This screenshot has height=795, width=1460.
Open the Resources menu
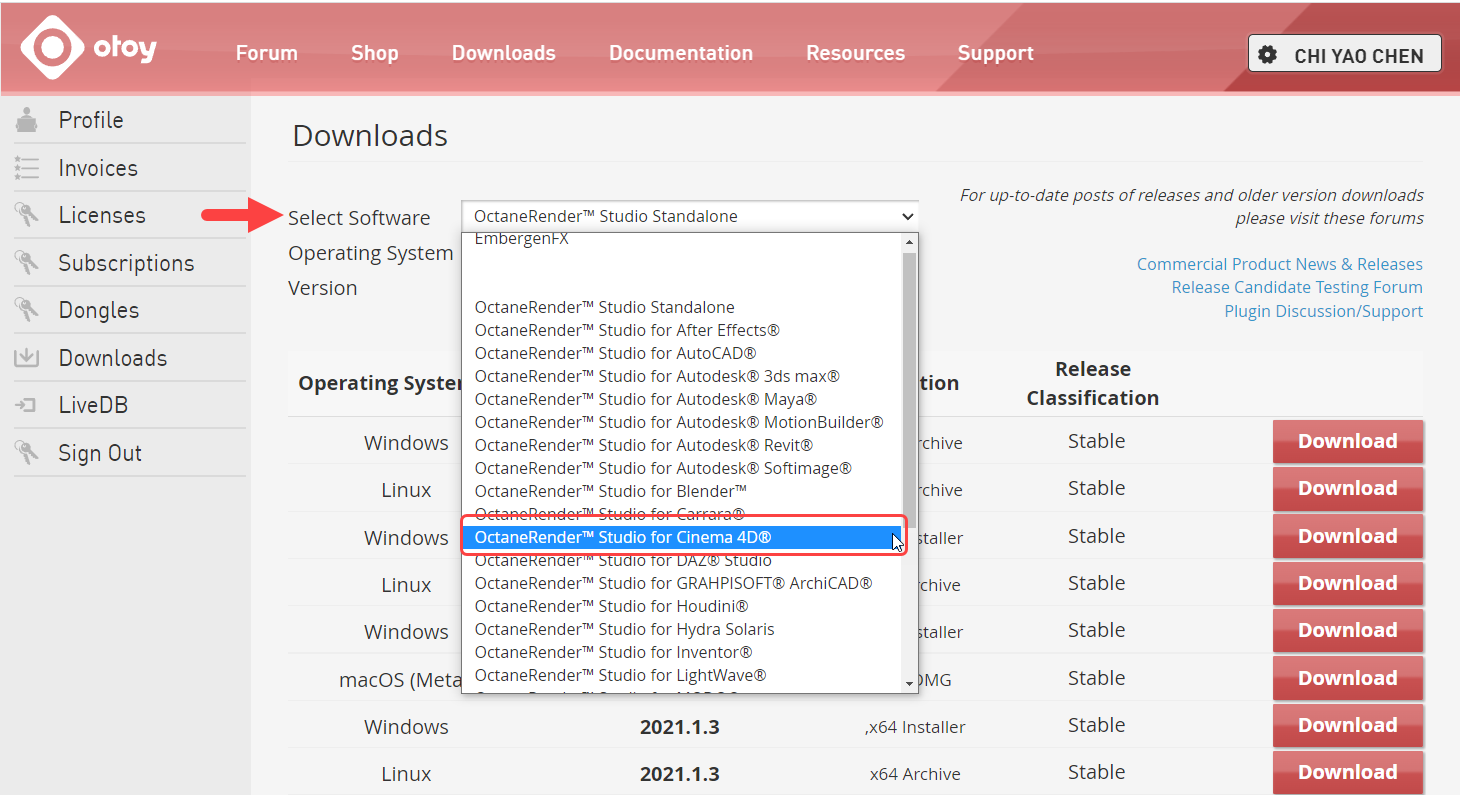(x=856, y=53)
